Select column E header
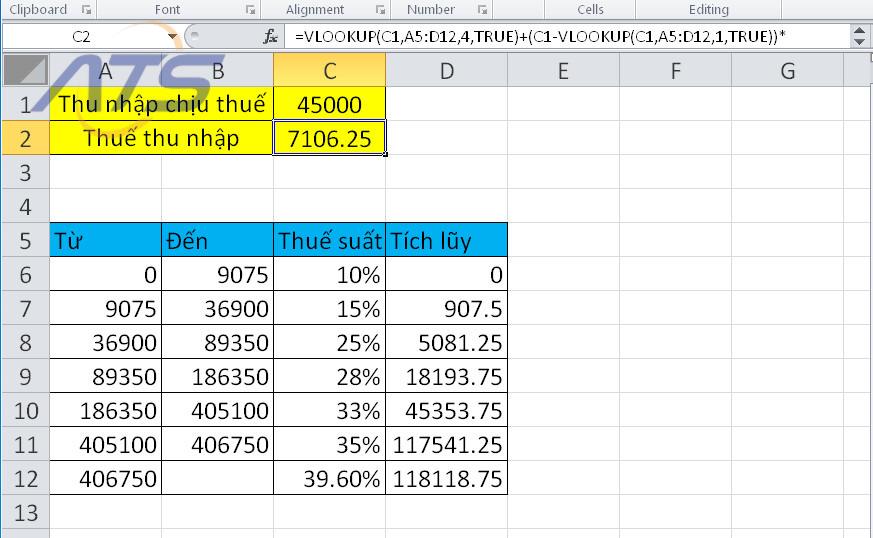The image size is (873, 538). pos(562,71)
